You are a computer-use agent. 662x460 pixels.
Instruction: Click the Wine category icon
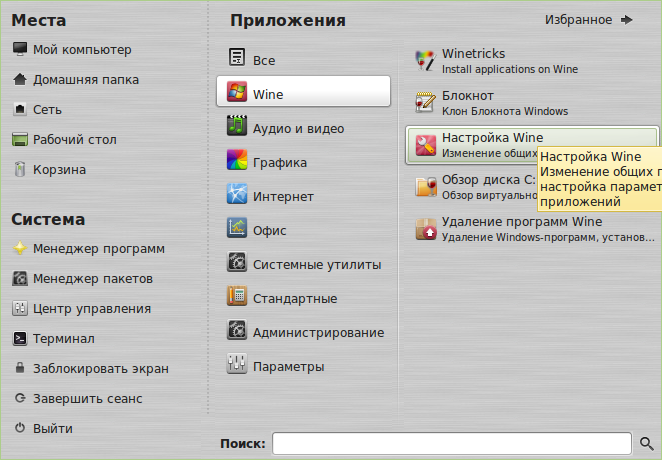pyautogui.click(x=237, y=92)
